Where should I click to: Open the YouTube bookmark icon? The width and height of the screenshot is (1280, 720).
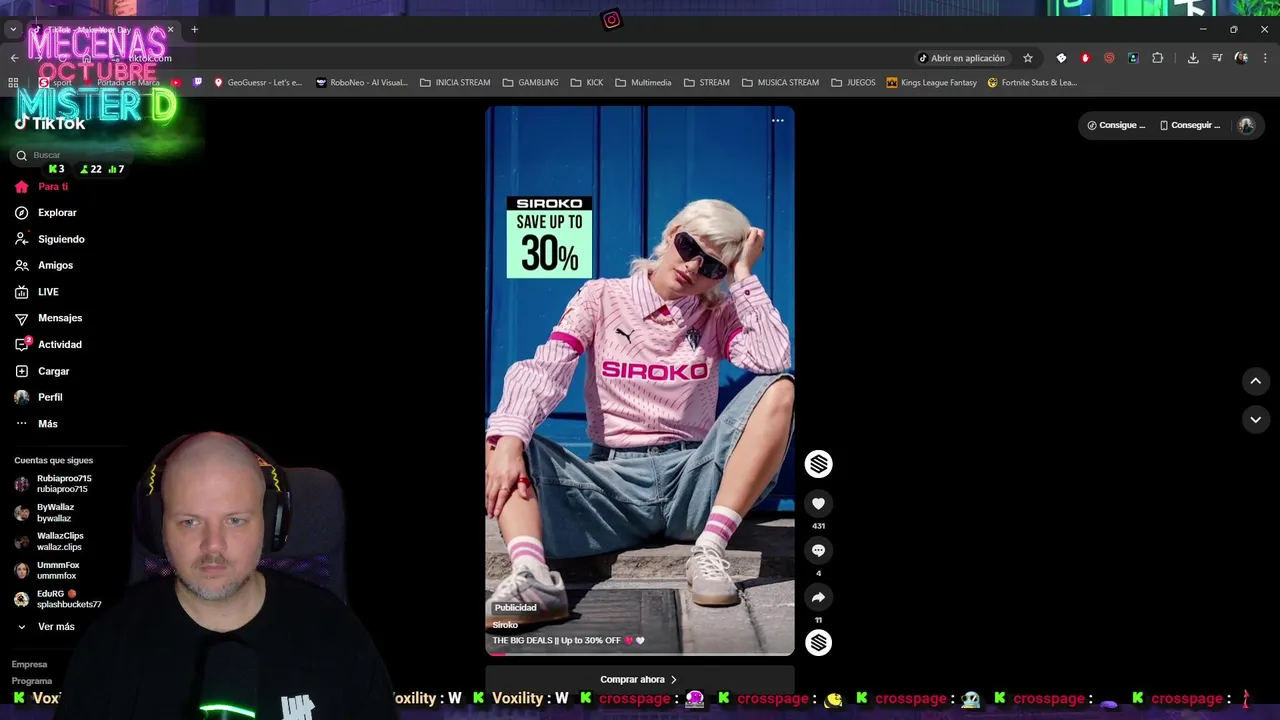coord(176,83)
